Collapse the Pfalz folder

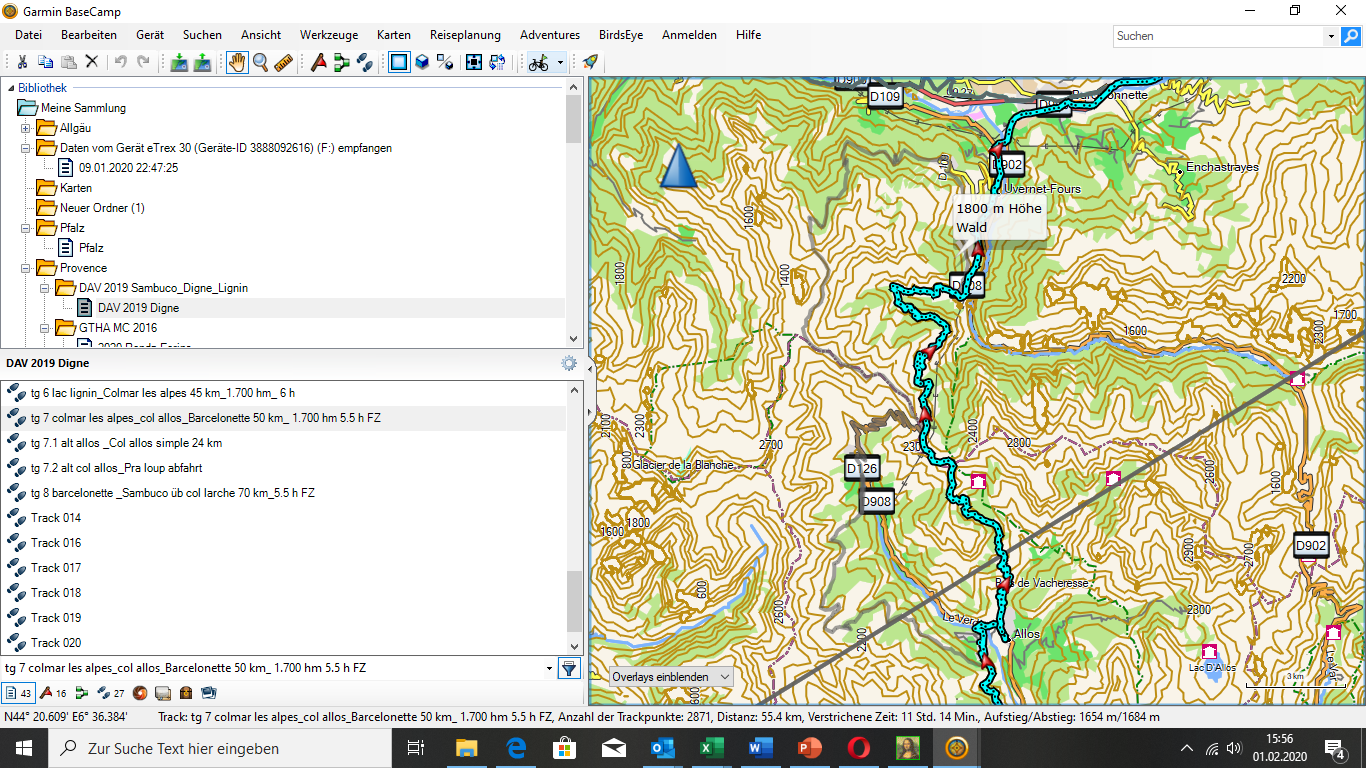26,228
